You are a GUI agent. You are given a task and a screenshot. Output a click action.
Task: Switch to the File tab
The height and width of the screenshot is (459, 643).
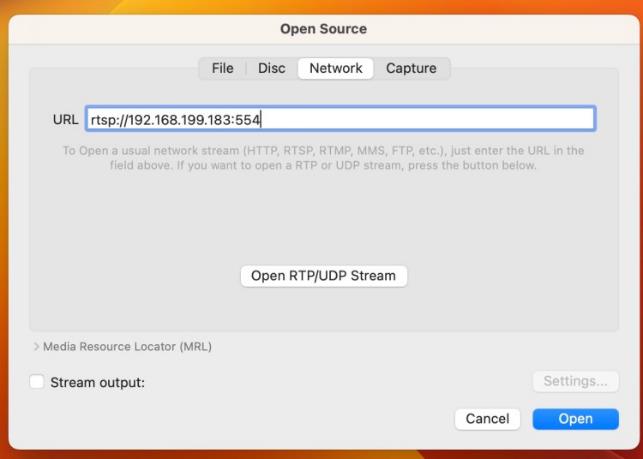[222, 68]
